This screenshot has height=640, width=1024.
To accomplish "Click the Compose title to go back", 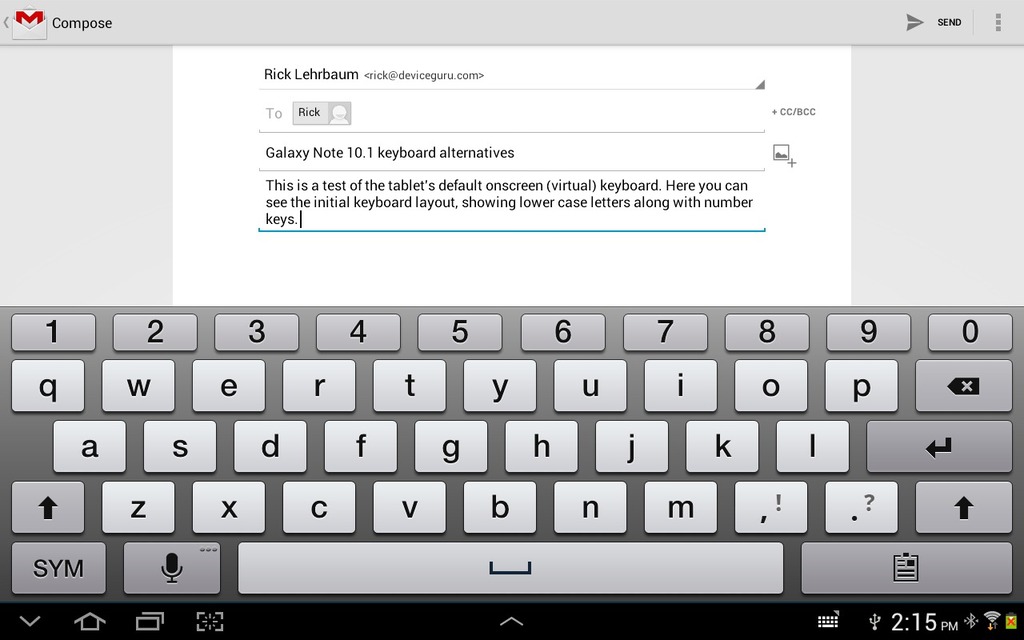I will (x=82, y=23).
